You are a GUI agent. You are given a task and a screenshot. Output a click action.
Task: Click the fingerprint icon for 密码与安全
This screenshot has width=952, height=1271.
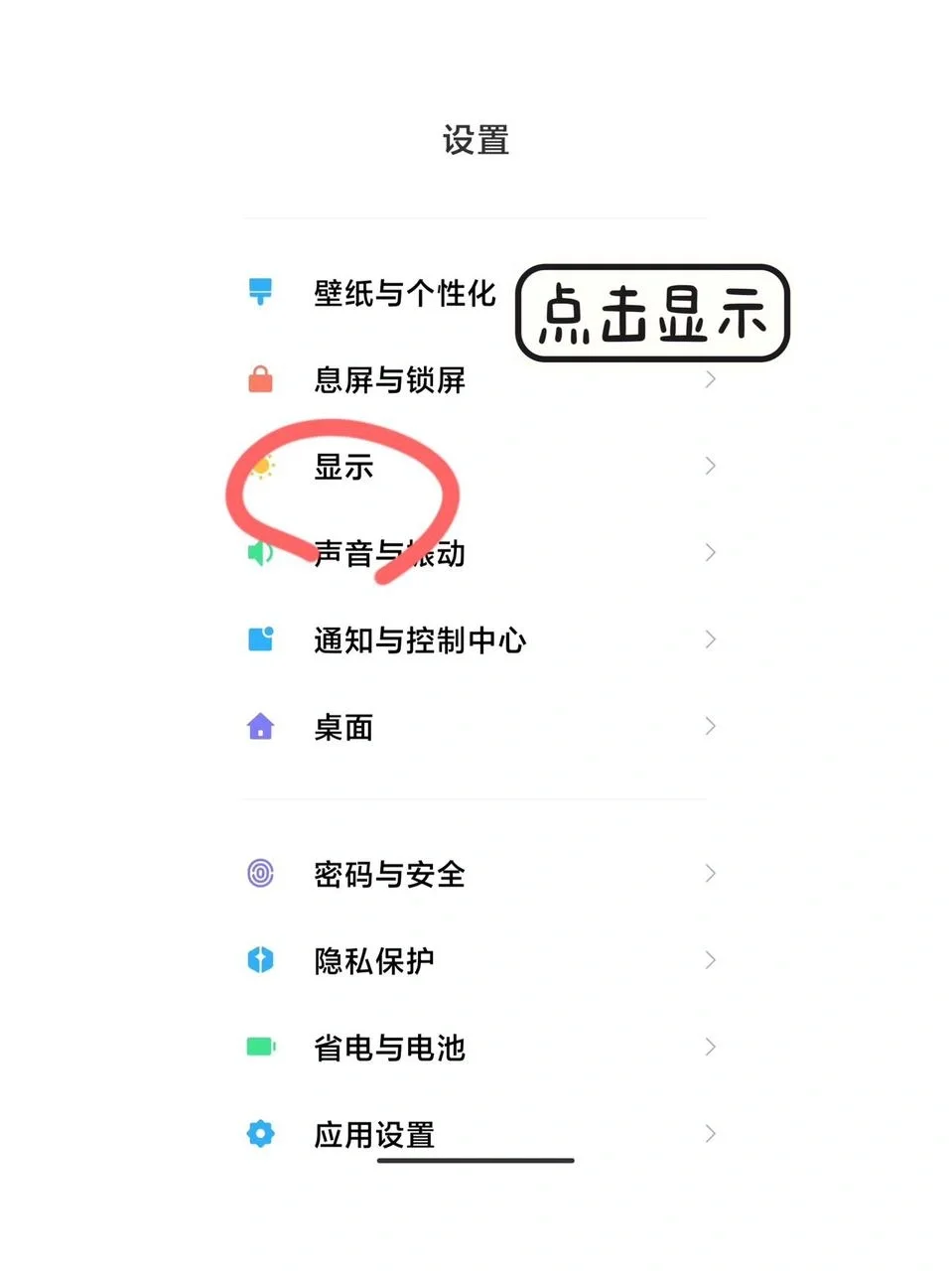(x=260, y=873)
